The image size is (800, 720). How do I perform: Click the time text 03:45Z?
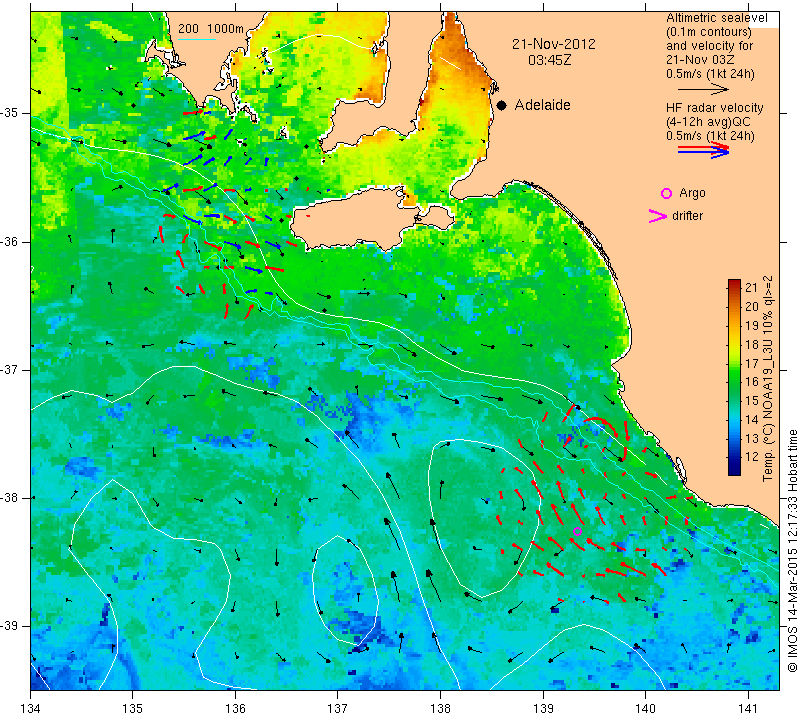(549, 60)
